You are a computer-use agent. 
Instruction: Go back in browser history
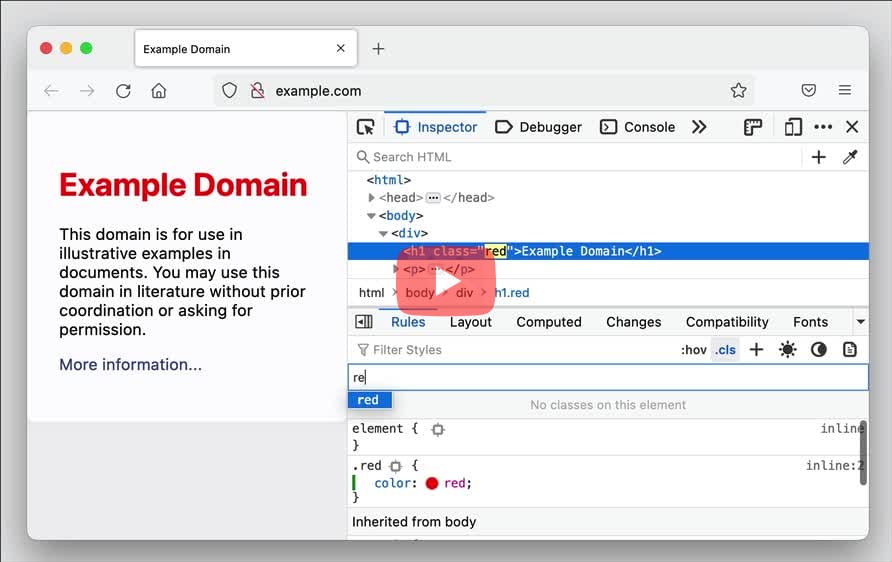(51, 90)
